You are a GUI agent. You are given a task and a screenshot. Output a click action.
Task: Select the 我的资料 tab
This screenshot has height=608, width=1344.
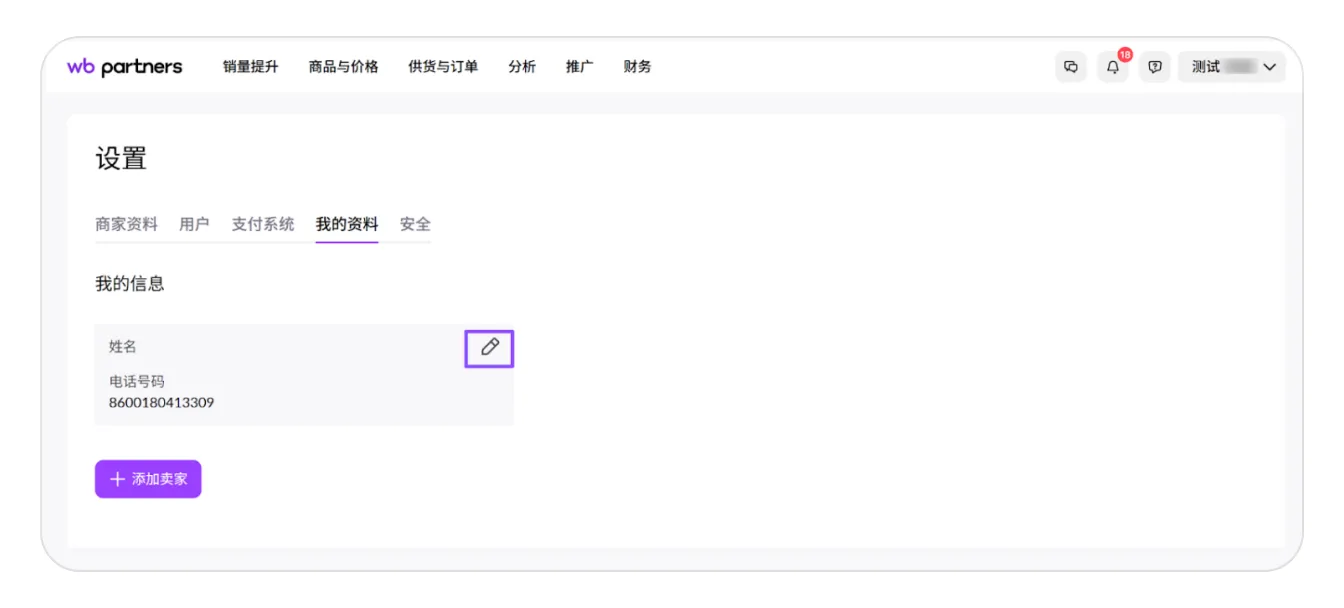click(347, 224)
